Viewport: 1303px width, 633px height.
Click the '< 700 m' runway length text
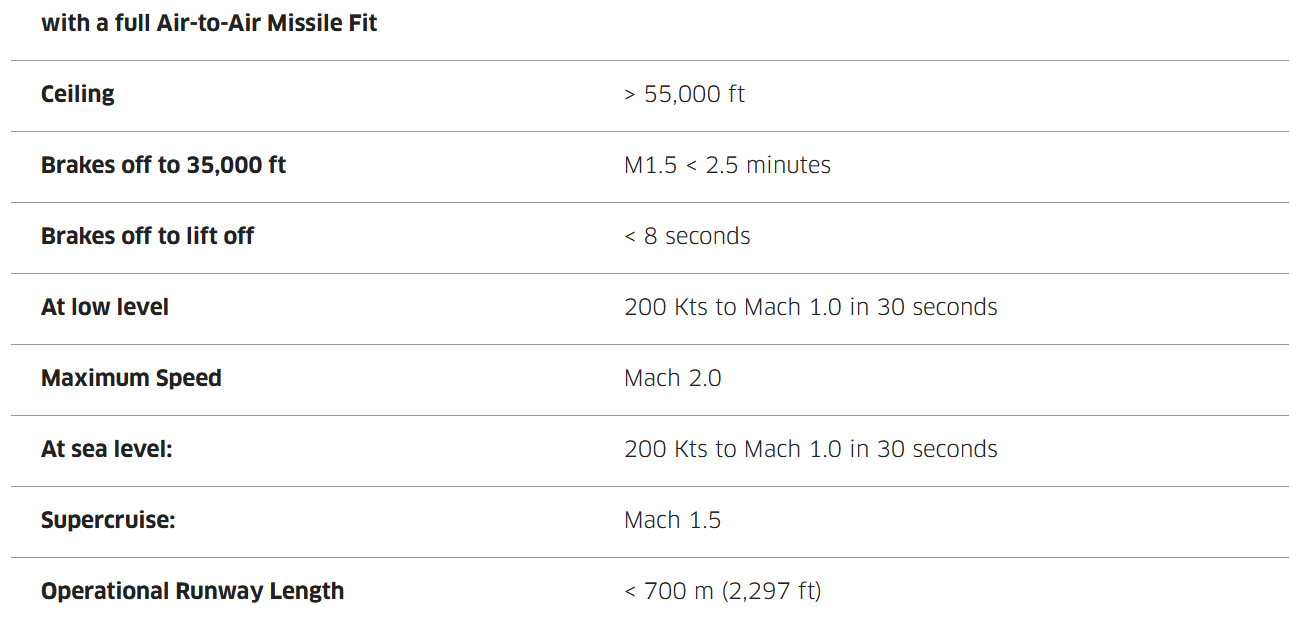668,591
